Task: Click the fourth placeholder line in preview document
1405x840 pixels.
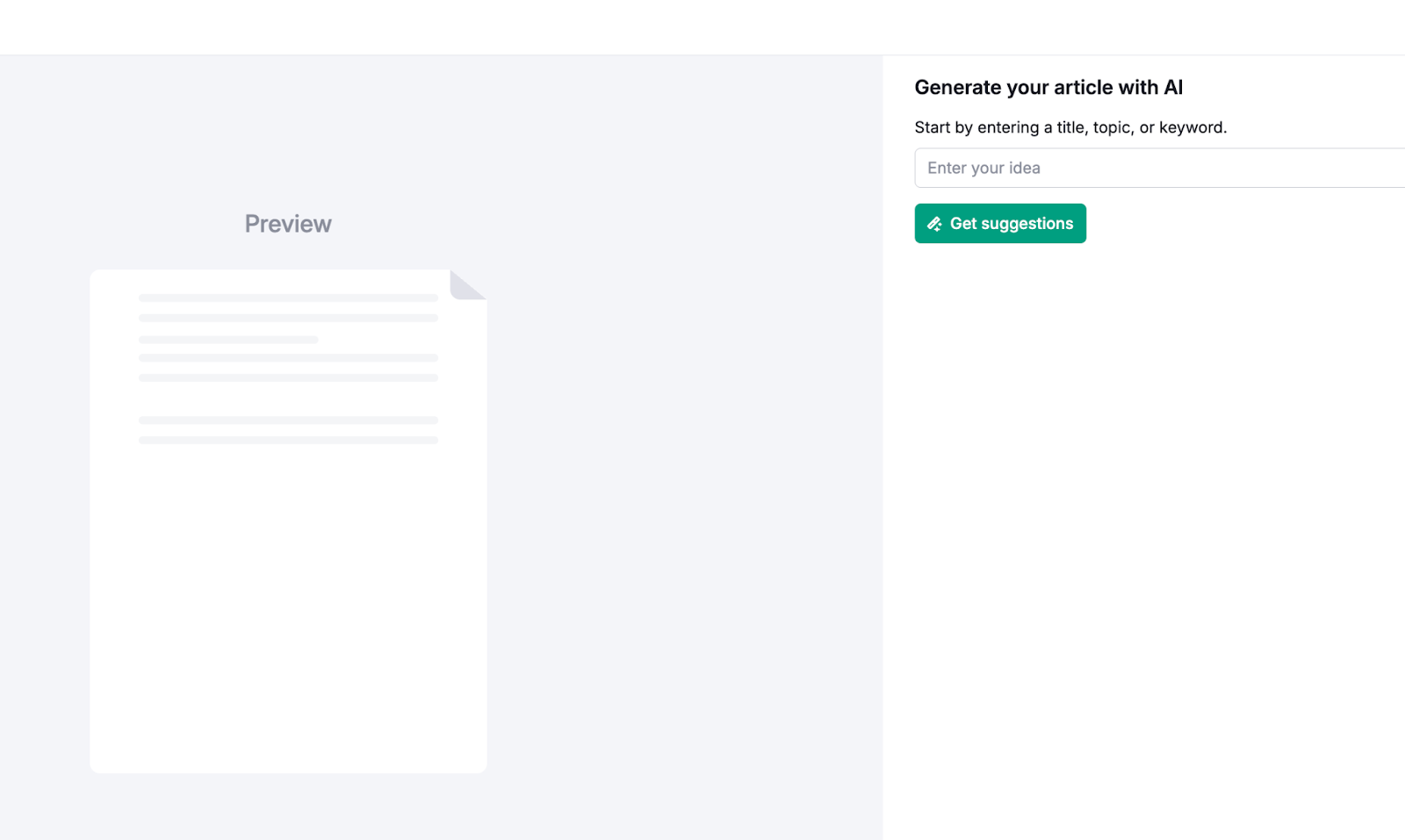Action: [x=288, y=358]
